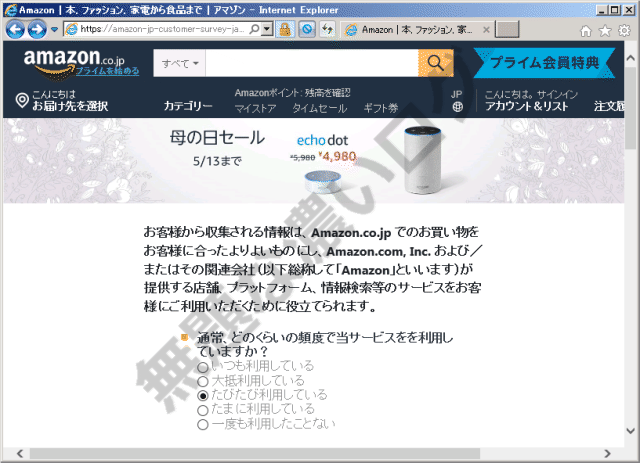Click the orange search magnifier button
Viewport: 640px width, 463px height.
point(436,63)
